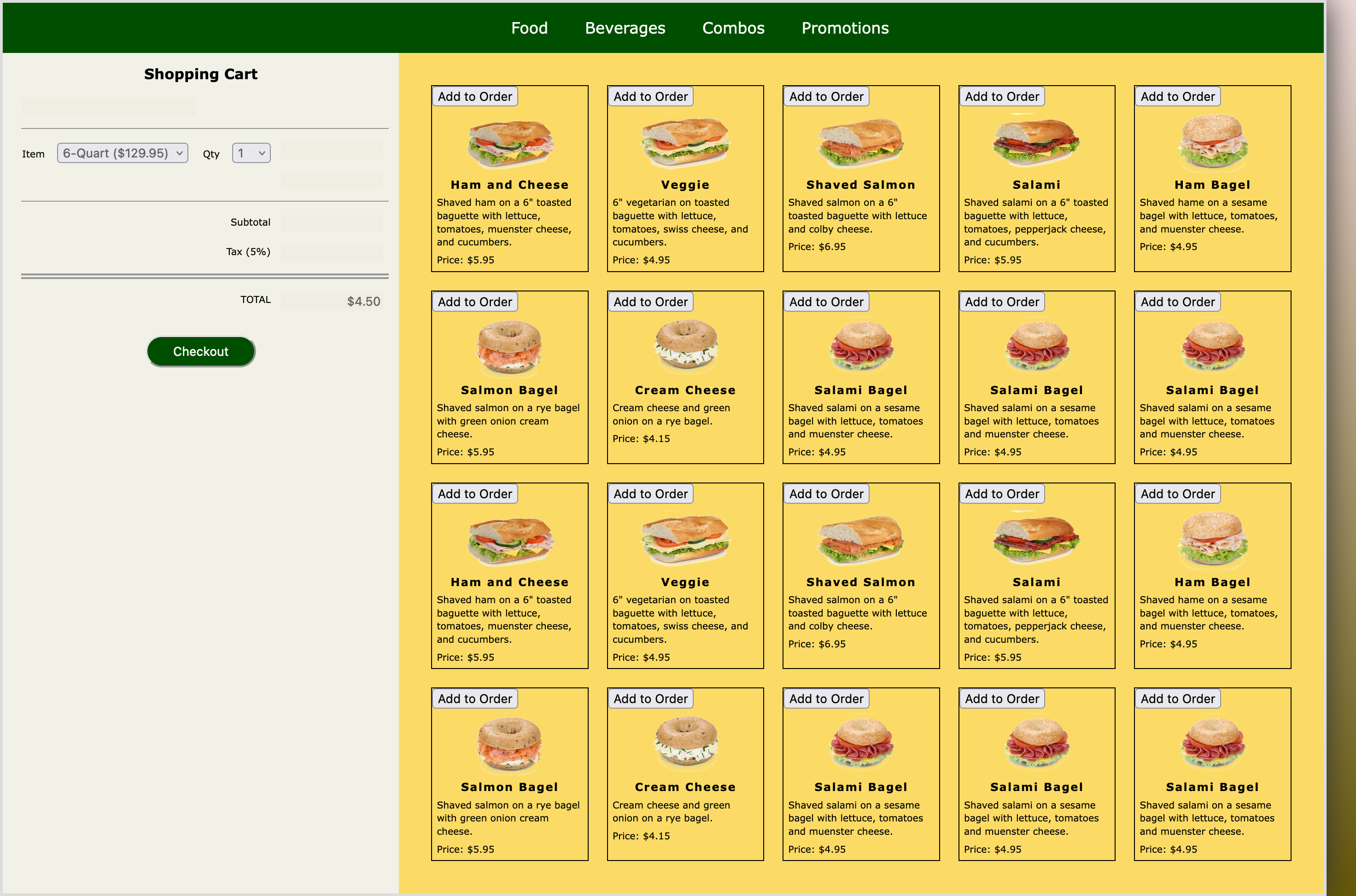
Task: Open the Item dropdown showing 6-Quart
Action: point(122,152)
